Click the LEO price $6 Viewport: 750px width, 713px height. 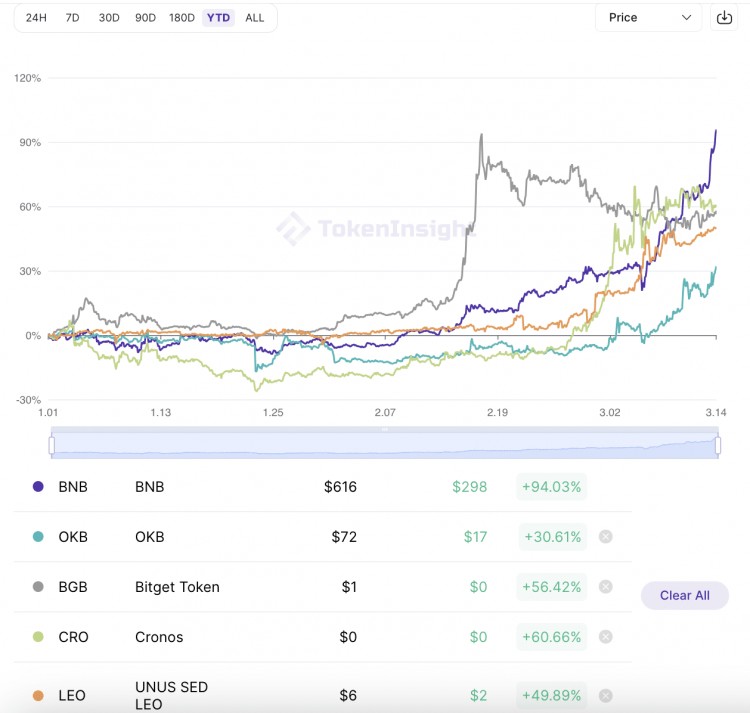348,695
